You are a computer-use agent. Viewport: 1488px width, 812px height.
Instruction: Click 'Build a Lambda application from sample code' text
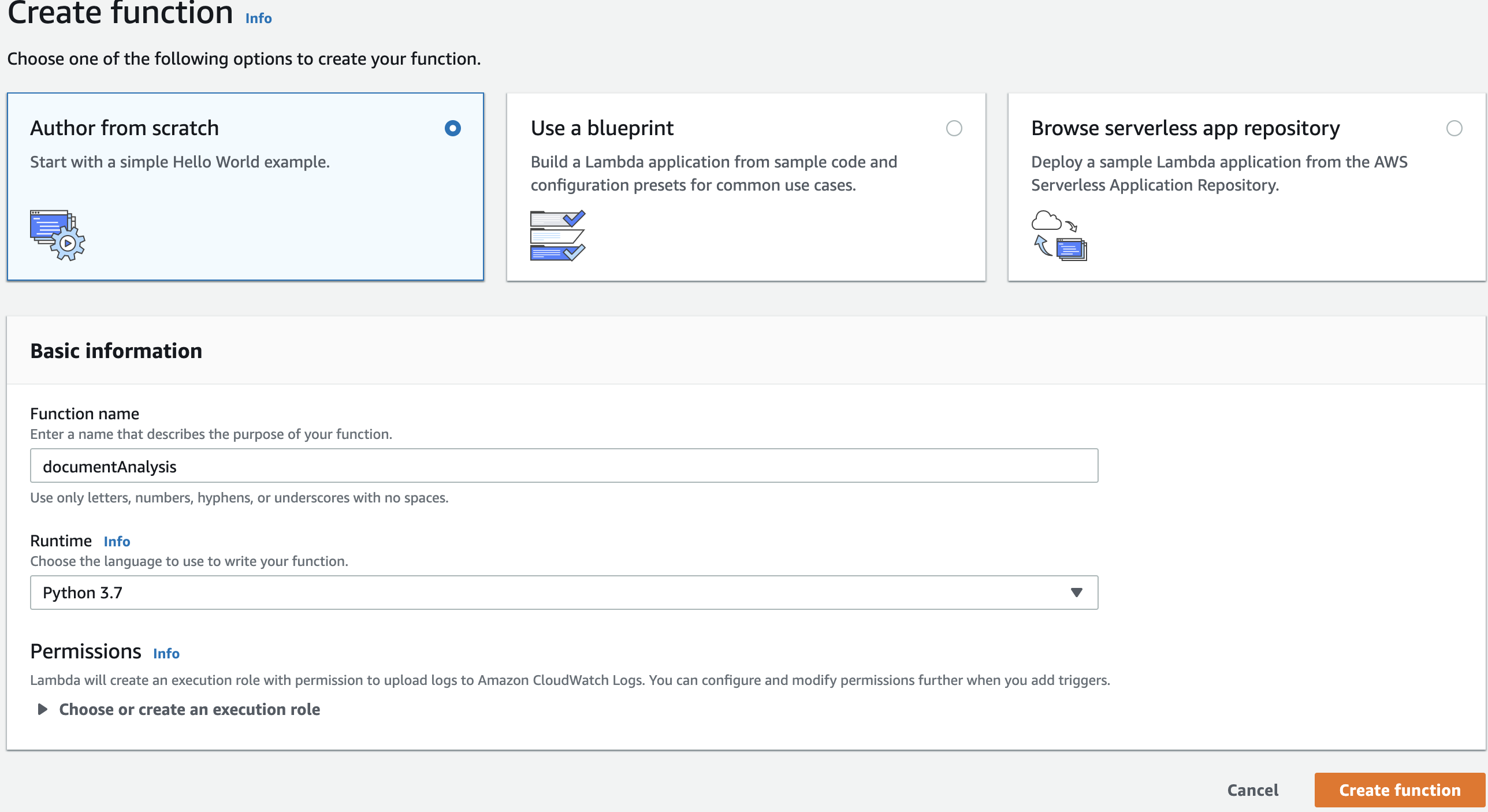pos(714,174)
